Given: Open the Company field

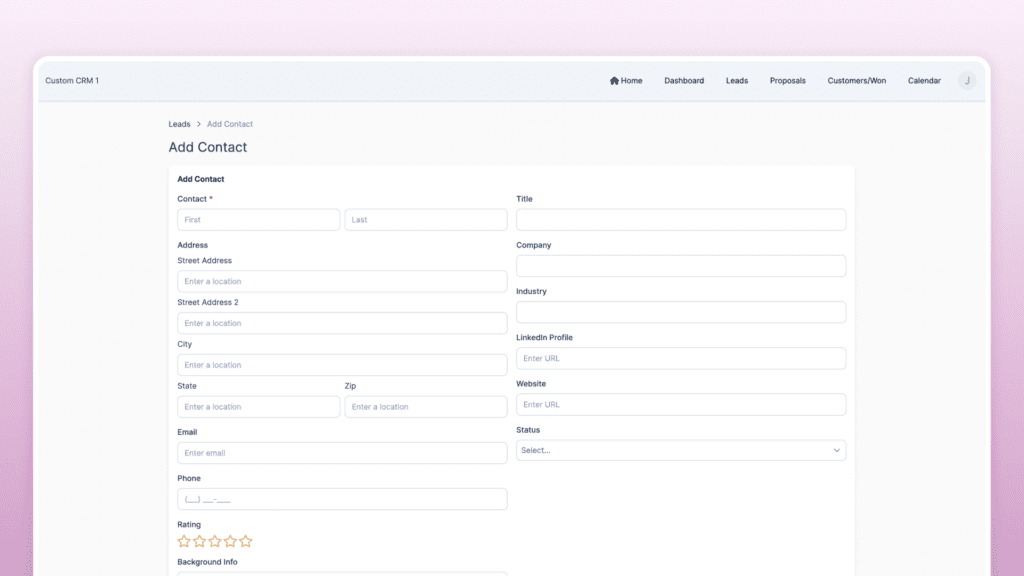Looking at the screenshot, I should point(680,265).
